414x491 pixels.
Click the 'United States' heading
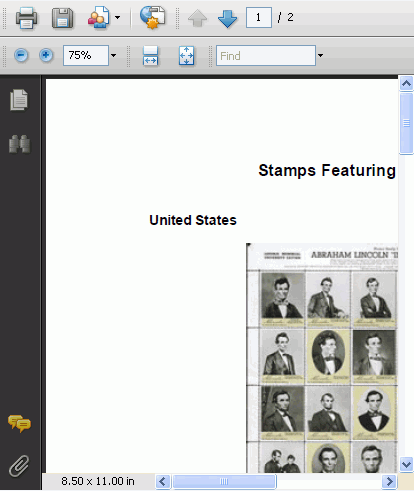193,220
